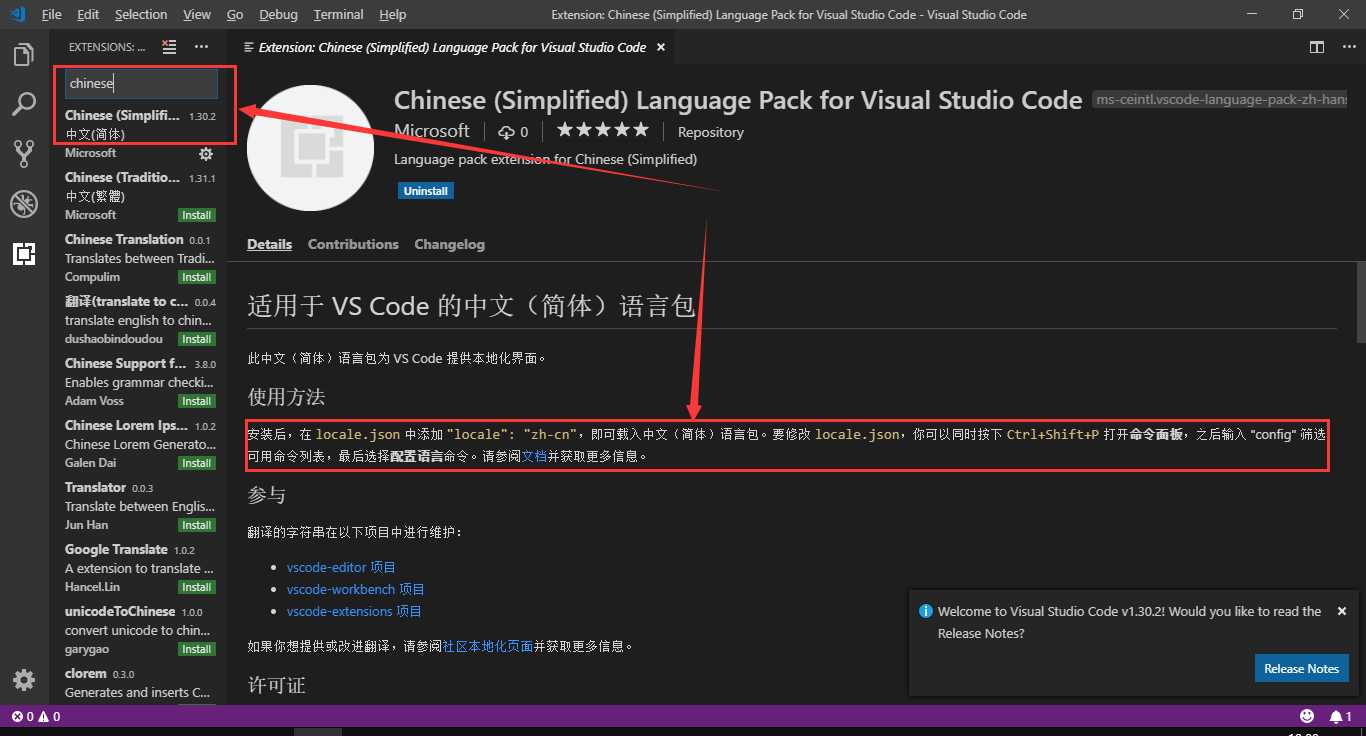Open the Extensions view in activity bar

(x=24, y=254)
